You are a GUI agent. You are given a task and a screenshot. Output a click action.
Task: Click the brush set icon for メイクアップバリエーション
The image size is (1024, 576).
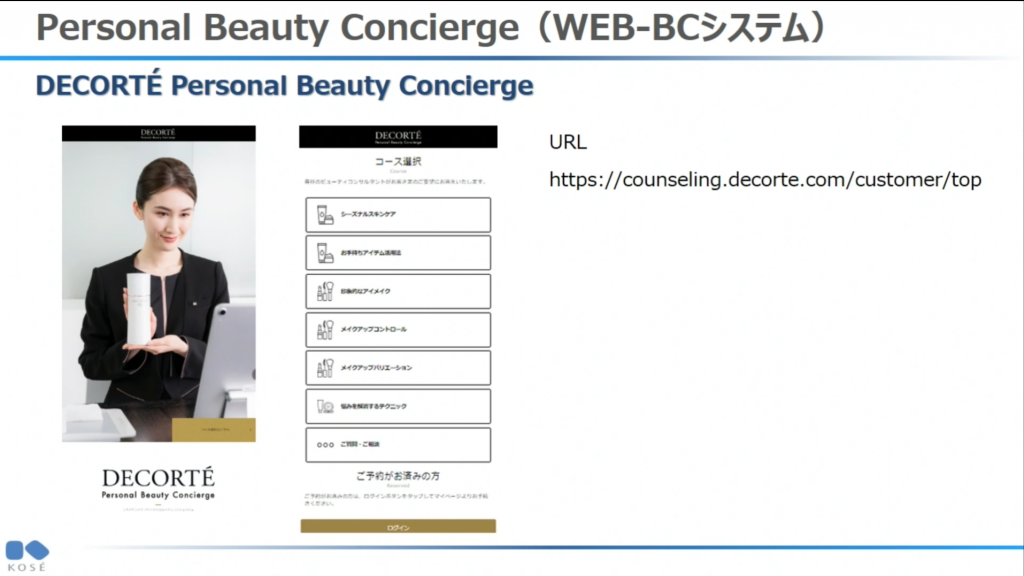[325, 367]
